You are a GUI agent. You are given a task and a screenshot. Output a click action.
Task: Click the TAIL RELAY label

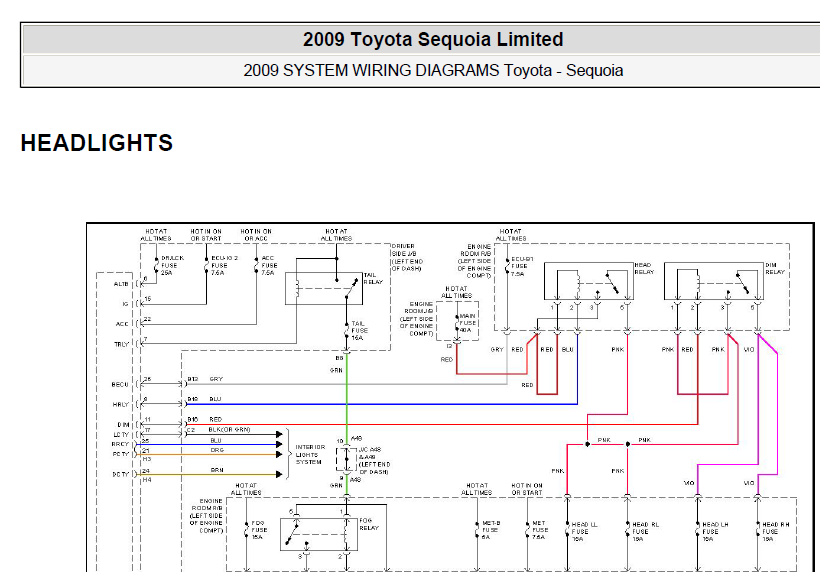373,278
